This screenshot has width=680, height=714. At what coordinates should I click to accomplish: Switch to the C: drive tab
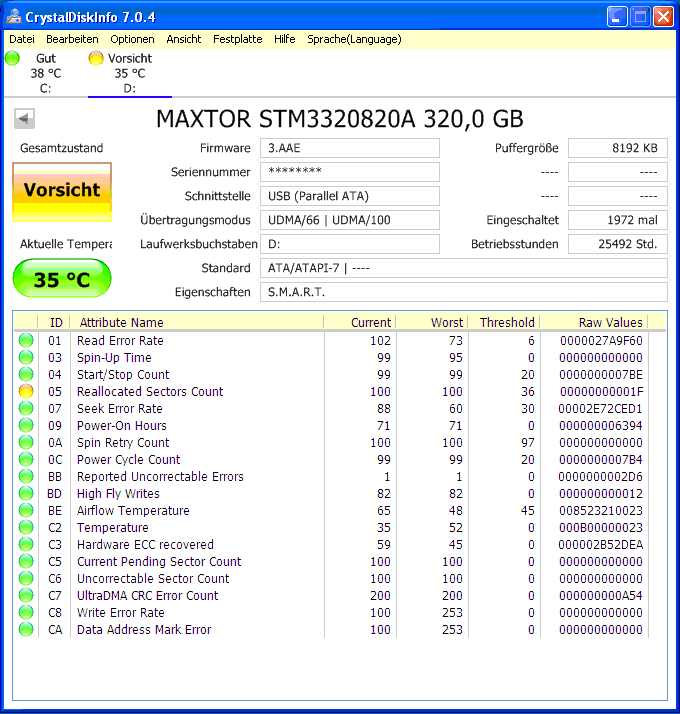click(46, 73)
